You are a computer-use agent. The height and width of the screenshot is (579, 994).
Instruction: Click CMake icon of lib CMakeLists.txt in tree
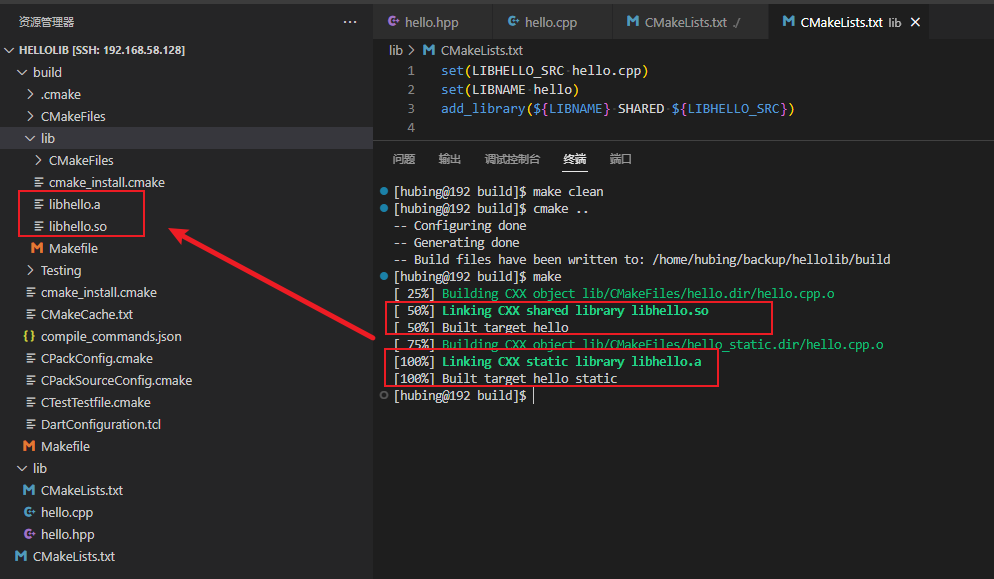pyautogui.click(x=29, y=490)
